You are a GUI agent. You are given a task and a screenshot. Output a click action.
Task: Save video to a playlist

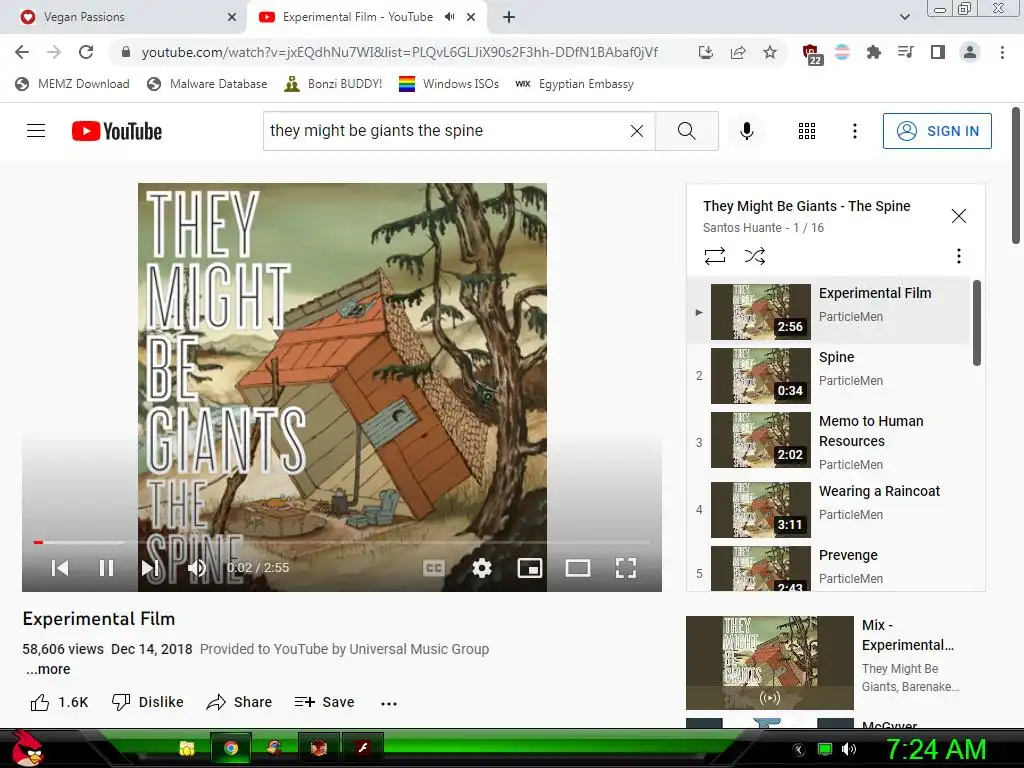click(325, 702)
